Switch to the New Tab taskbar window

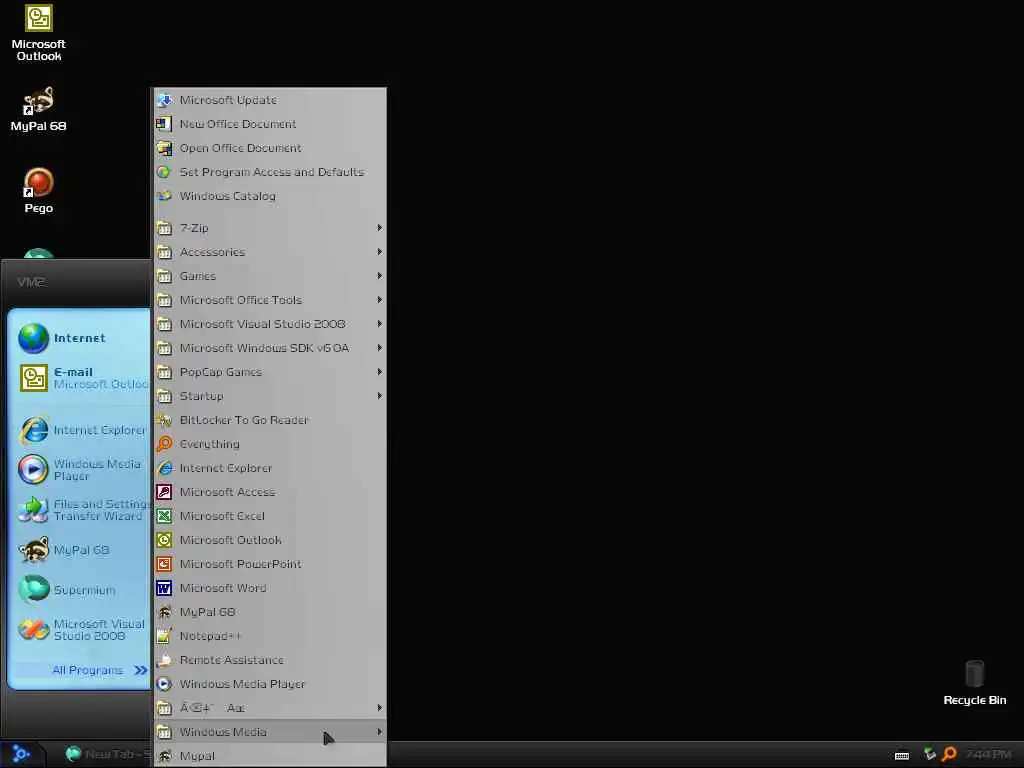point(106,754)
